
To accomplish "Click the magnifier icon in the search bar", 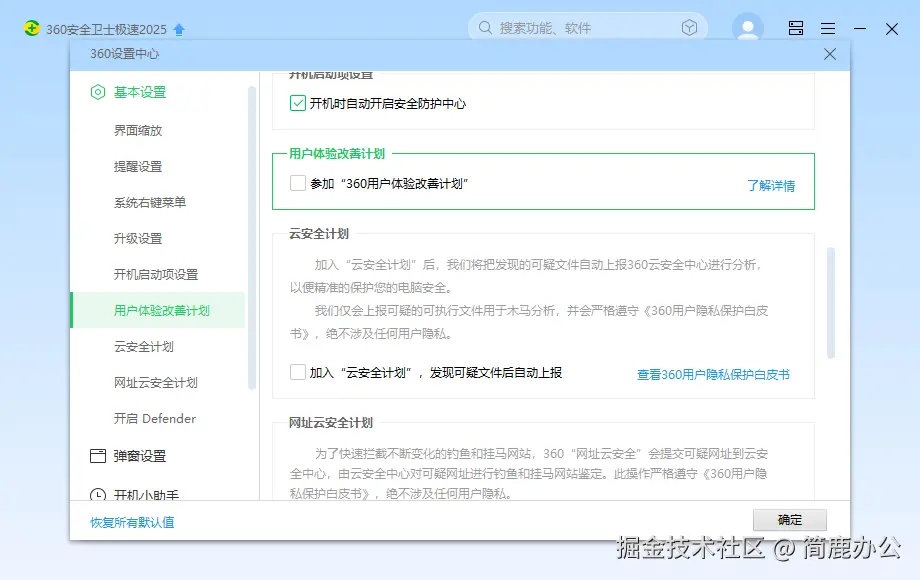I will pos(485,28).
